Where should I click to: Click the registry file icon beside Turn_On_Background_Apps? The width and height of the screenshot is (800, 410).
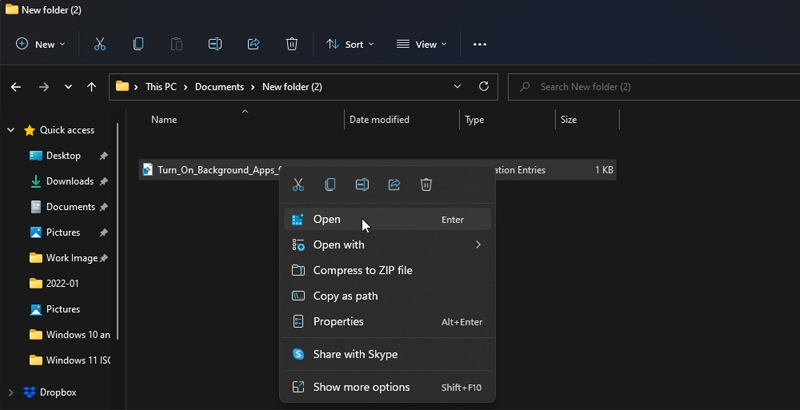click(x=147, y=169)
